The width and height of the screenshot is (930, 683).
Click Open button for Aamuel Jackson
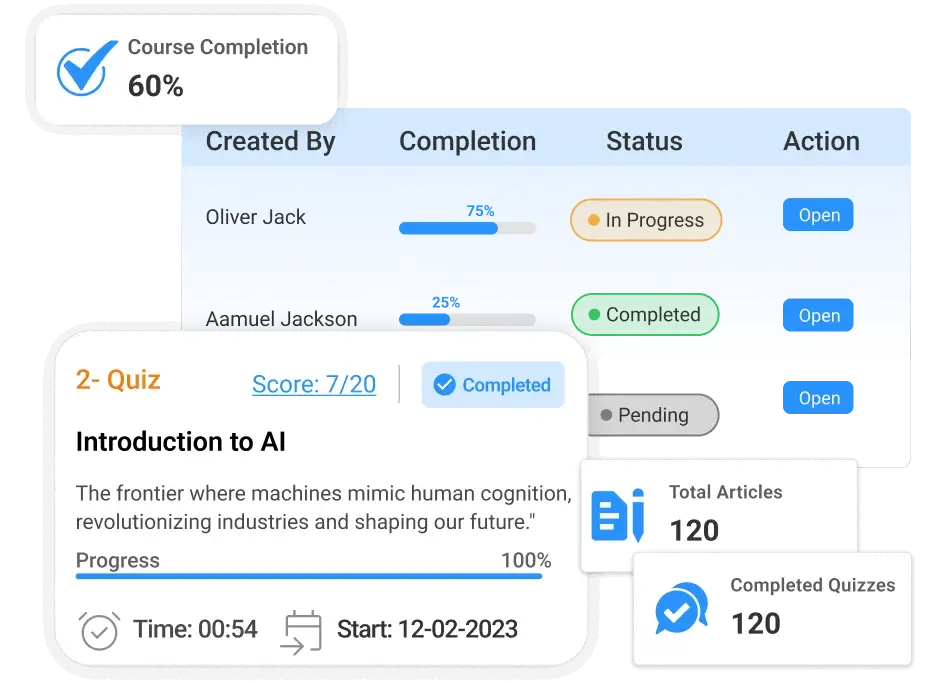coord(818,316)
